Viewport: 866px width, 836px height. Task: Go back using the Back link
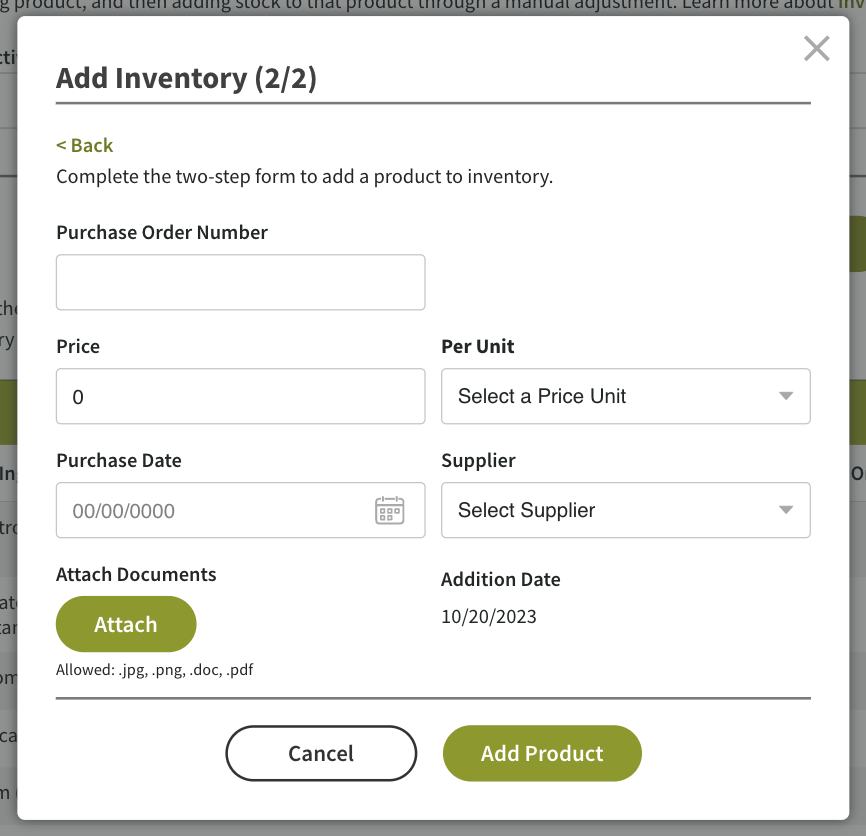[x=85, y=145]
